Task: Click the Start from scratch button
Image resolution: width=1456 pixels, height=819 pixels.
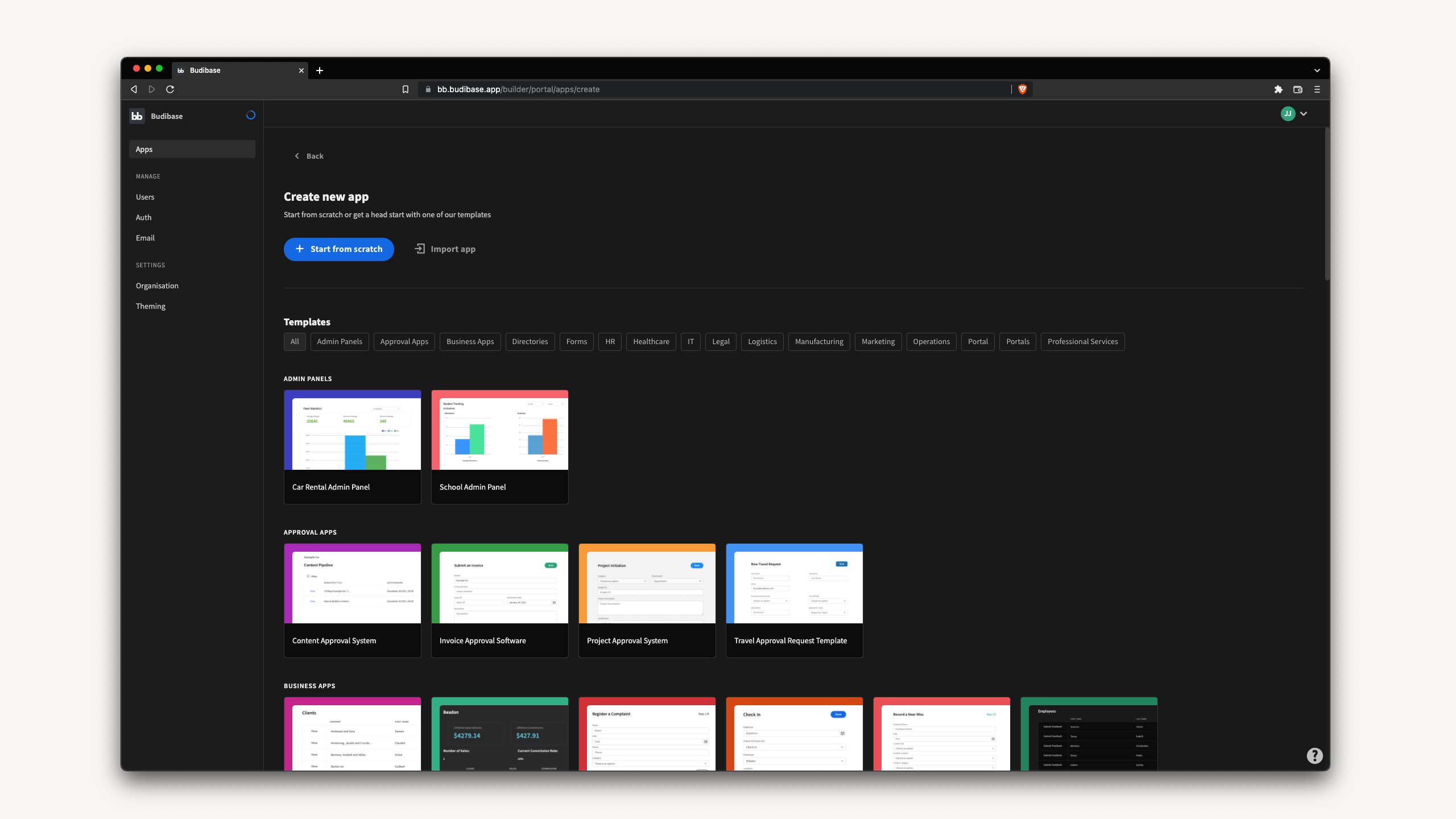Action: (338, 249)
